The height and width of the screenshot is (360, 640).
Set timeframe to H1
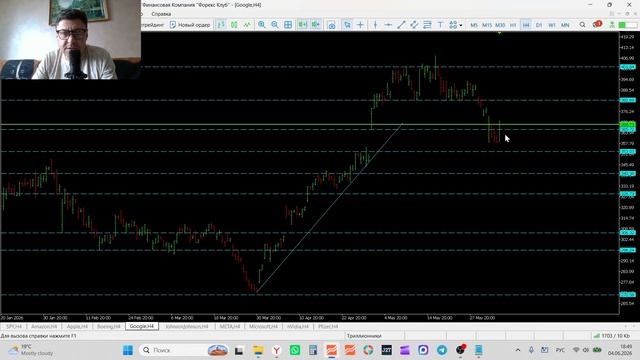(x=513, y=25)
